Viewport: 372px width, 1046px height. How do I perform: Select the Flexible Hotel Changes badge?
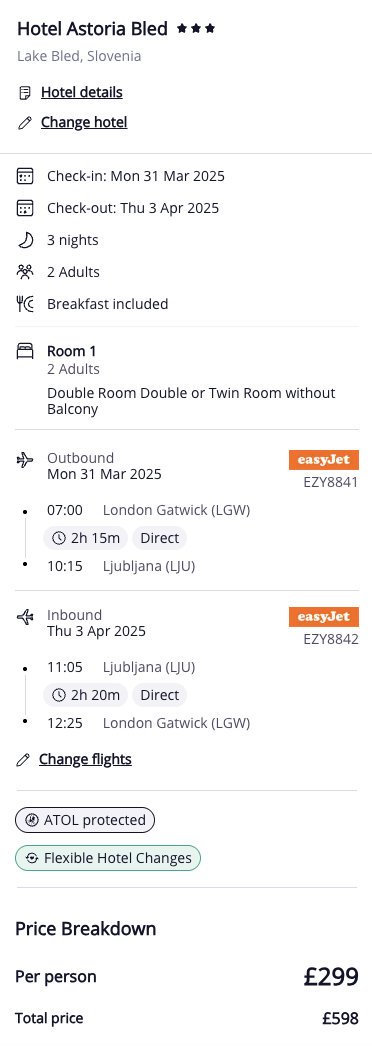(x=108, y=858)
